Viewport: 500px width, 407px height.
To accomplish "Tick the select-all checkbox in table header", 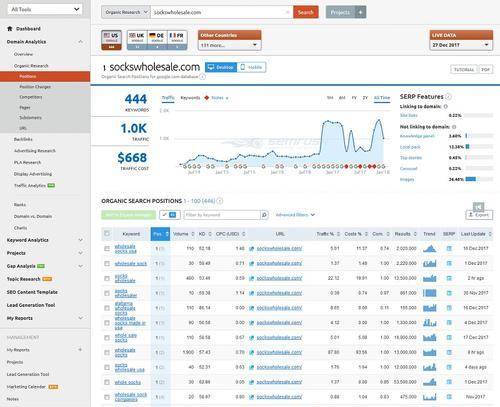I will [x=107, y=234].
